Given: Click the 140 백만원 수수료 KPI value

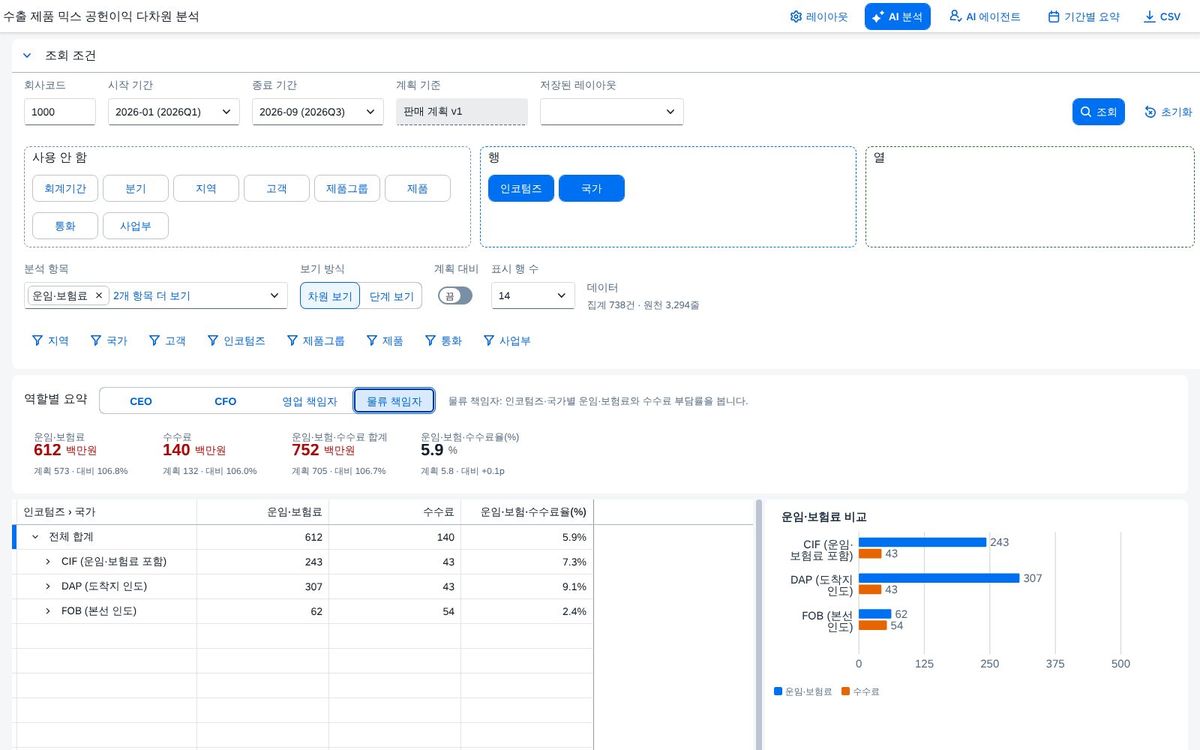Looking at the screenshot, I should tap(193, 450).
